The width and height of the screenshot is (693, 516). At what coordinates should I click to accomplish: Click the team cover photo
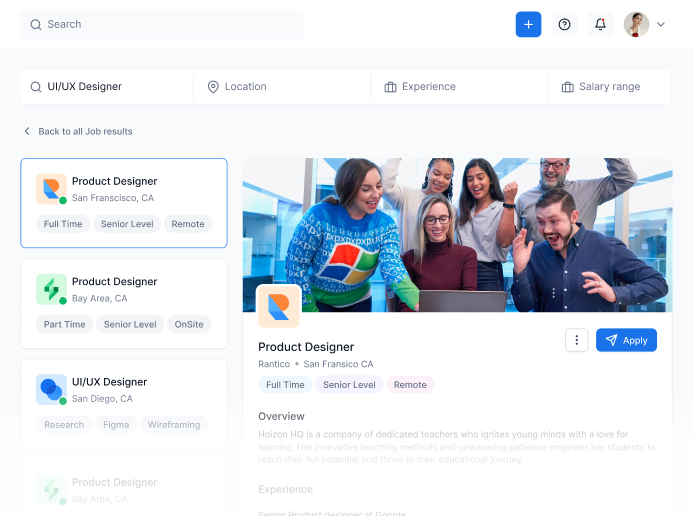(457, 235)
